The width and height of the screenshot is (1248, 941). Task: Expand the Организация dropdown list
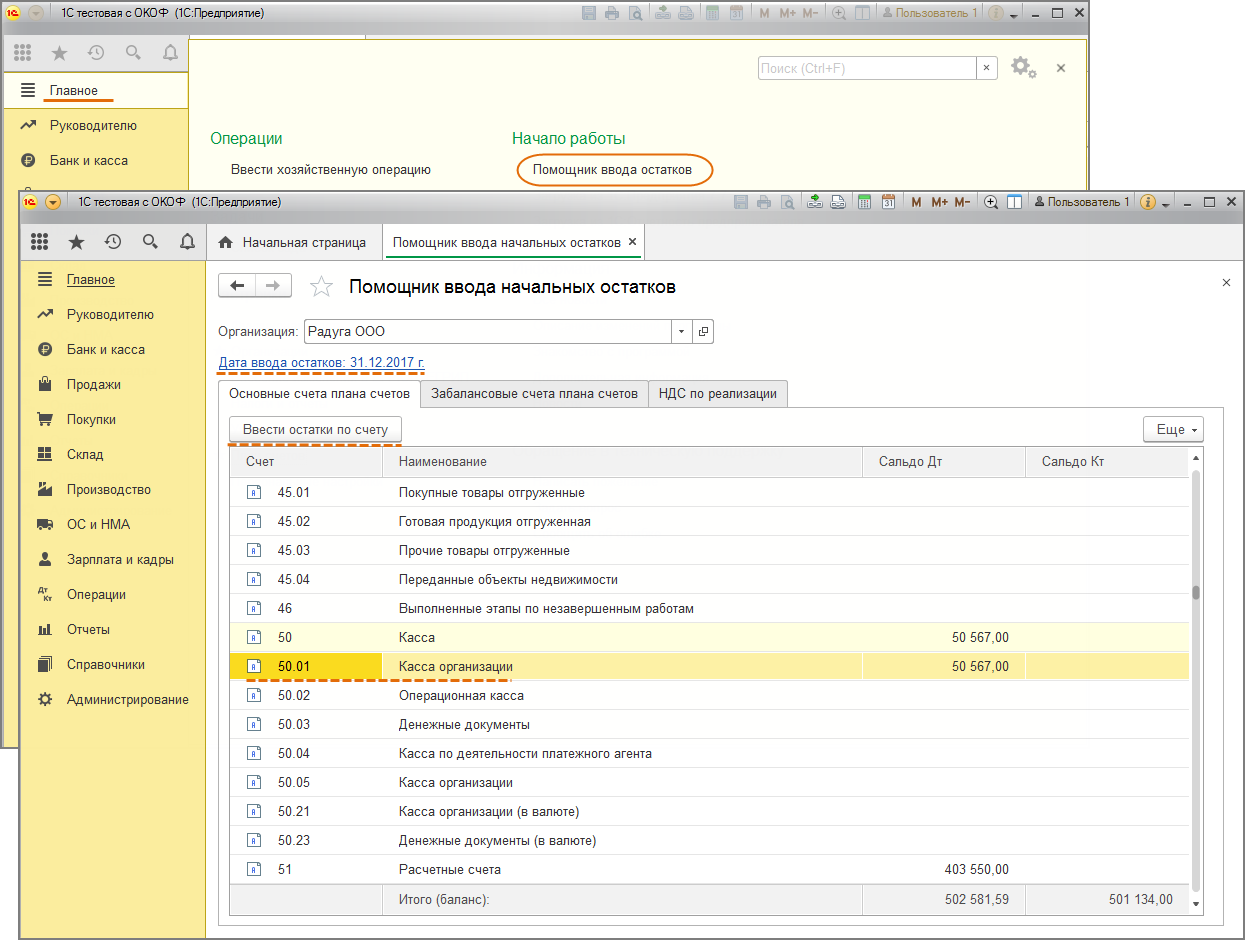(x=681, y=332)
